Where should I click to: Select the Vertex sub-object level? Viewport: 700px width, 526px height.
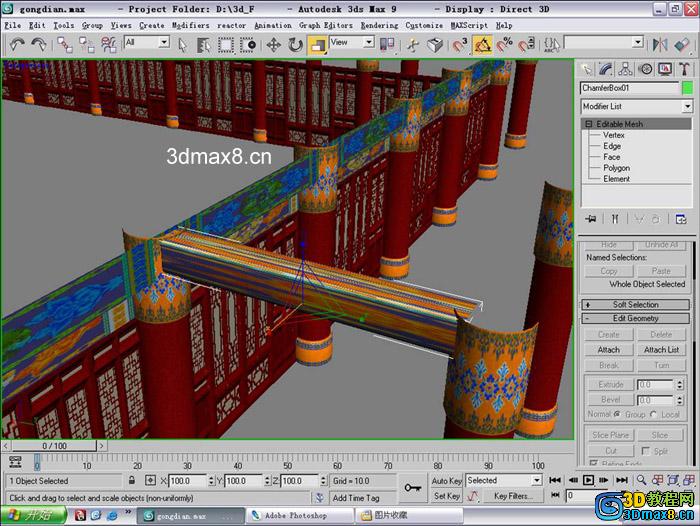[x=613, y=135]
